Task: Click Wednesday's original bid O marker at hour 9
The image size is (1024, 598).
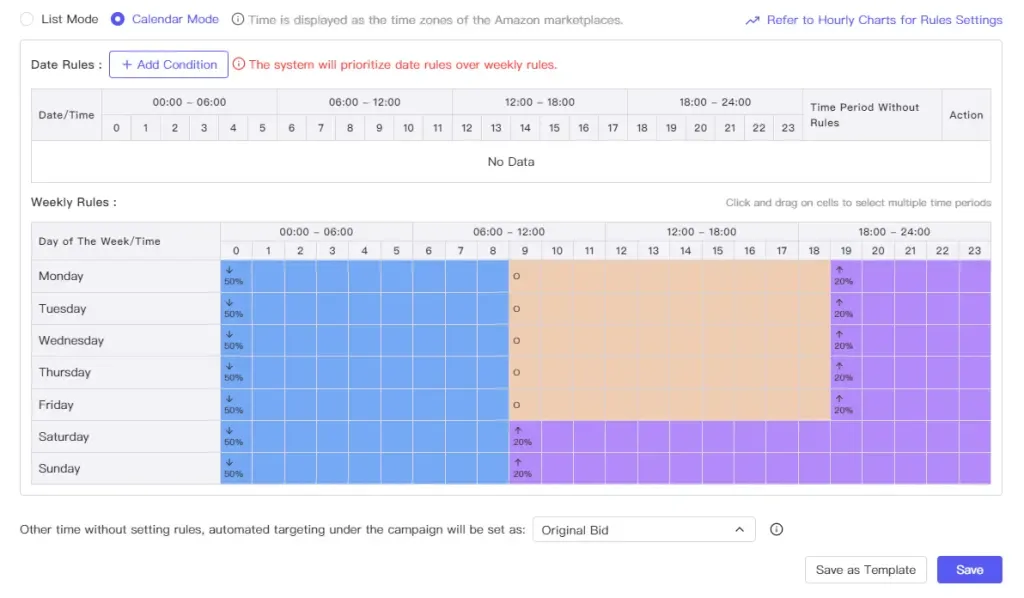Action: point(517,340)
